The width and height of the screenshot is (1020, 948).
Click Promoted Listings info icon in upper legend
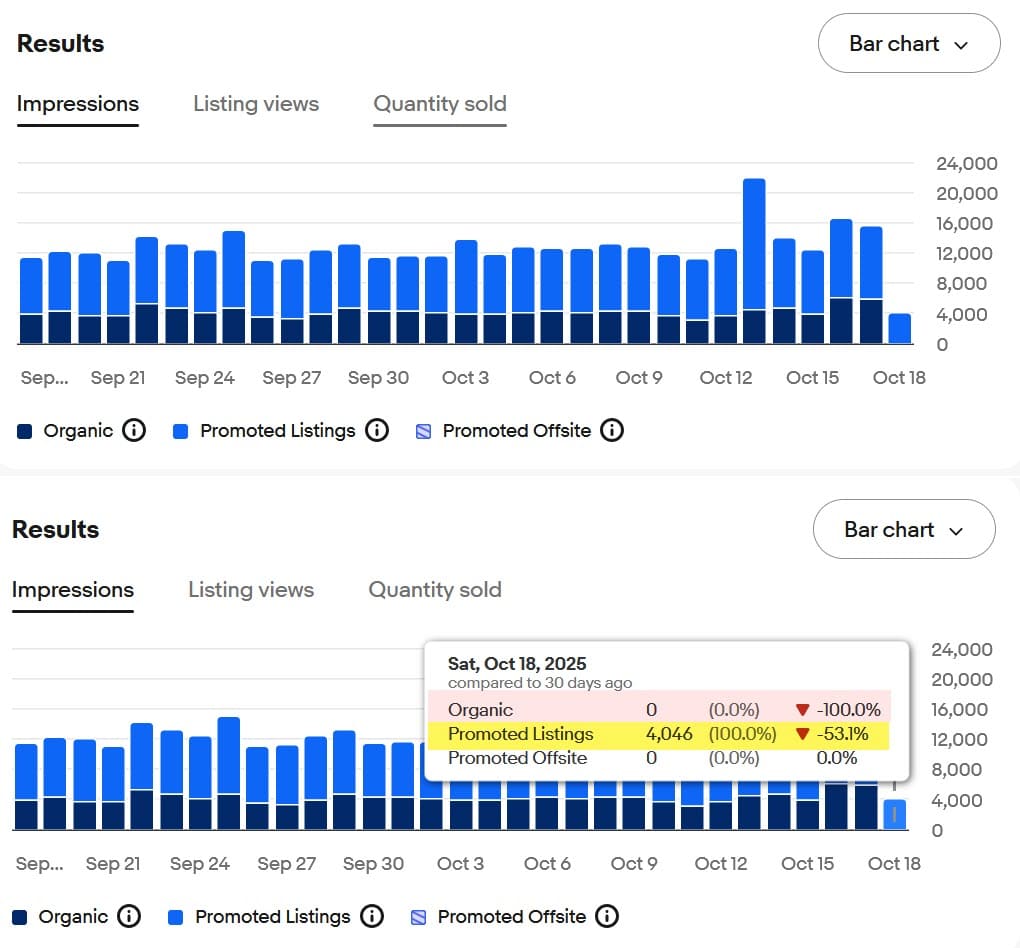[377, 431]
